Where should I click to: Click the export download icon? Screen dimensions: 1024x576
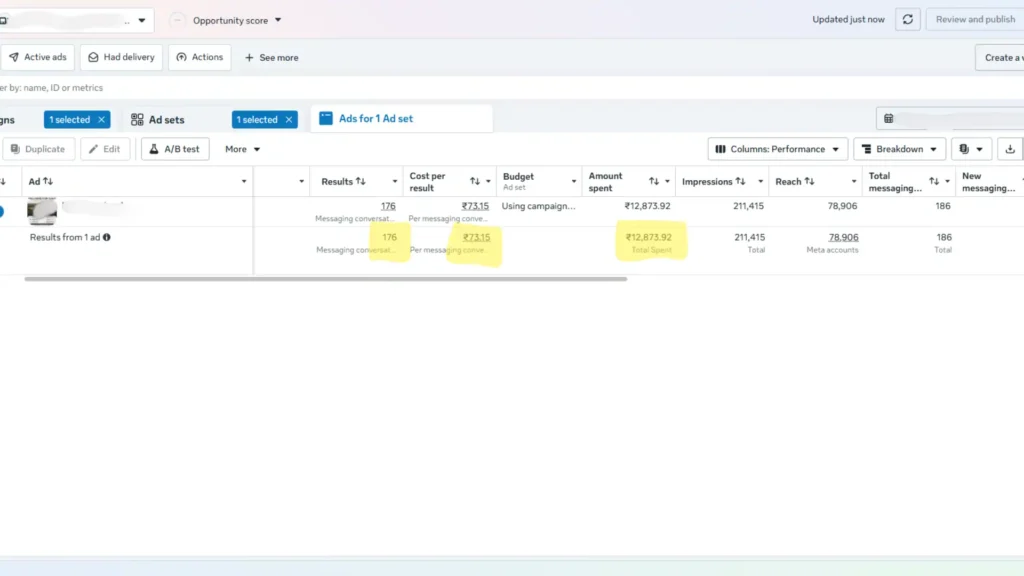pyautogui.click(x=1010, y=149)
